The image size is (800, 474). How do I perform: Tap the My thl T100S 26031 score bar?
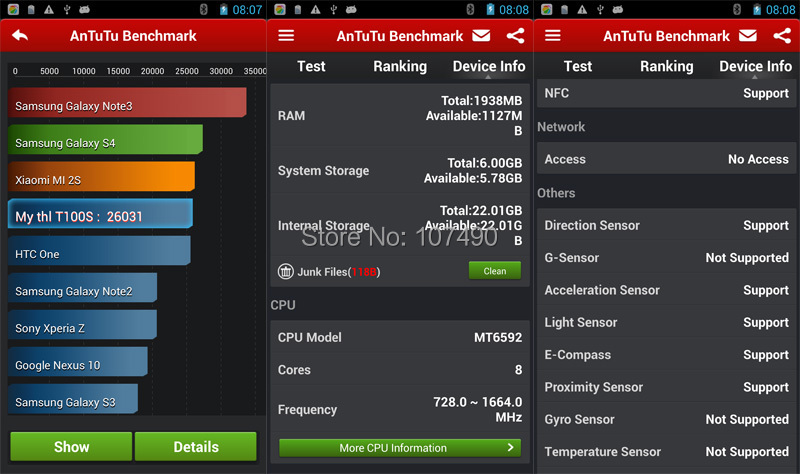tap(101, 213)
